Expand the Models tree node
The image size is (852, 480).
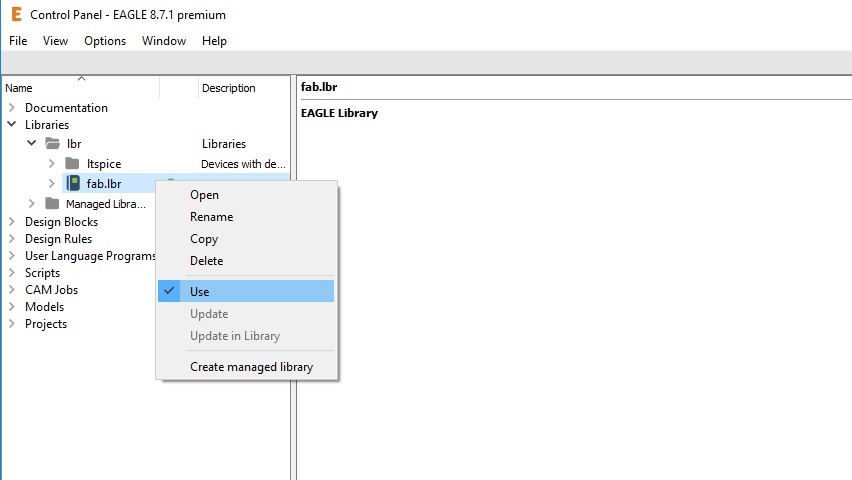(11, 306)
